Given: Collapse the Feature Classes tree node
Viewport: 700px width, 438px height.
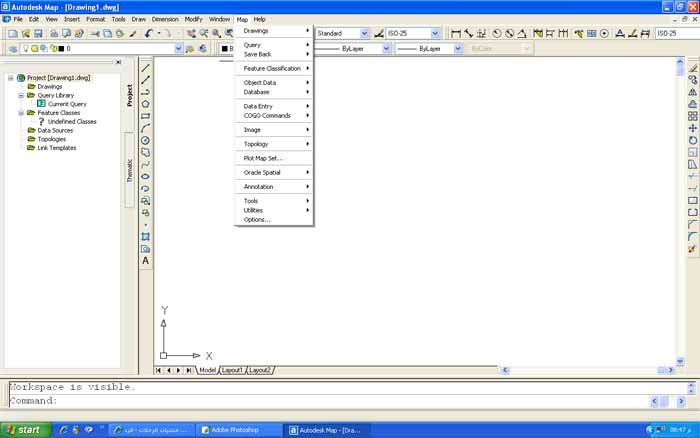Looking at the screenshot, I should pos(21,113).
